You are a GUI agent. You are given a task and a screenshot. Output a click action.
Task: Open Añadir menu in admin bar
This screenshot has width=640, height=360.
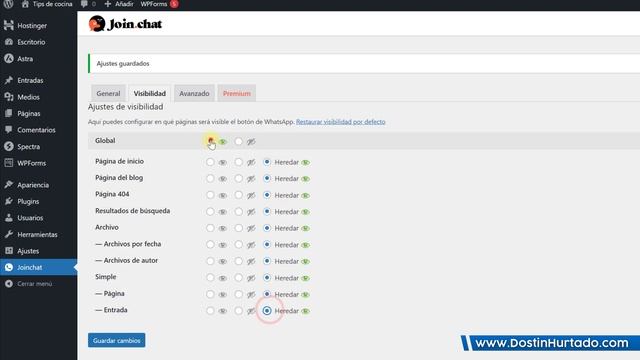[x=124, y=4]
